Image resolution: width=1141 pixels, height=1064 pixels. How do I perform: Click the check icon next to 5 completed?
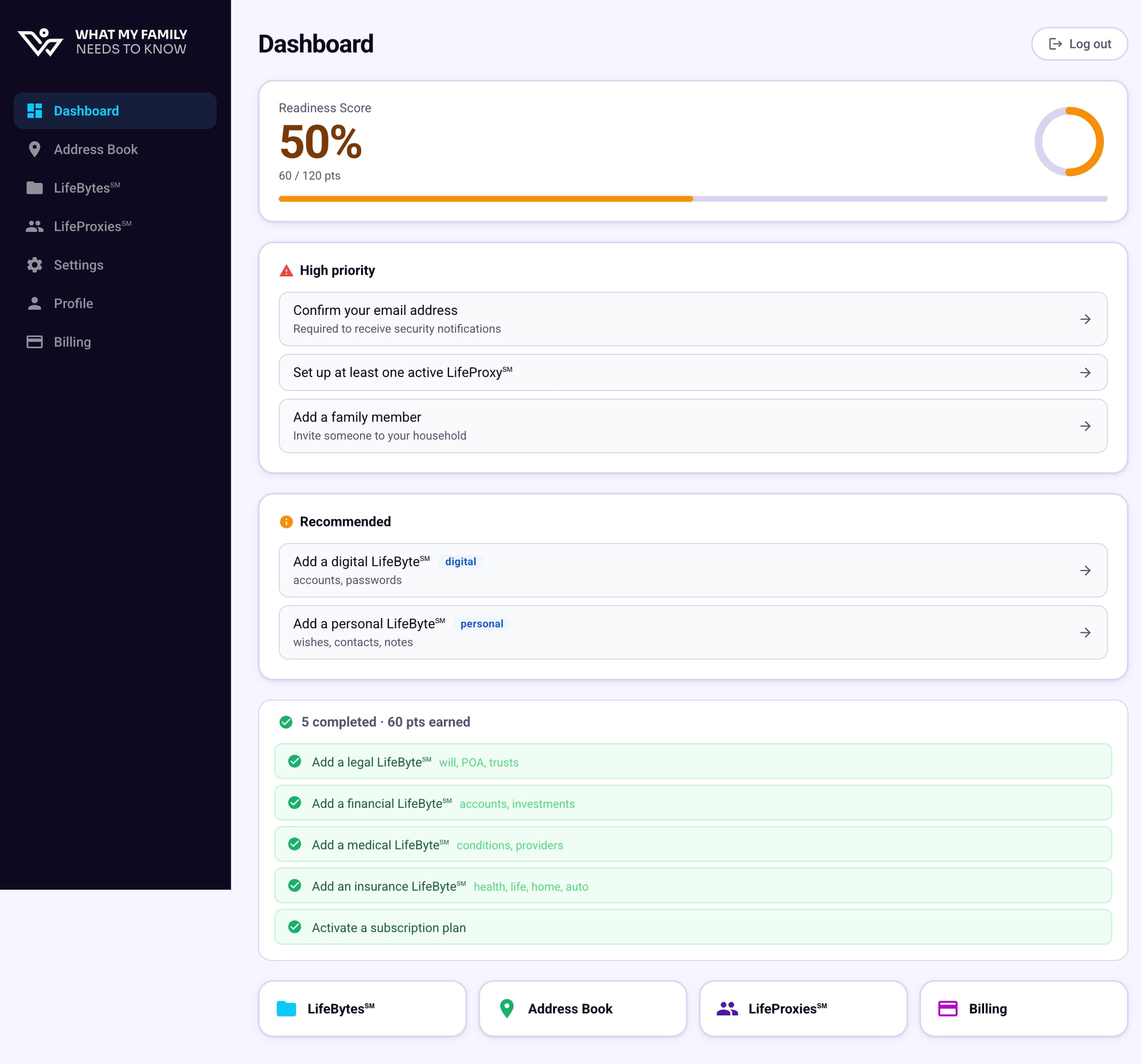[286, 722]
